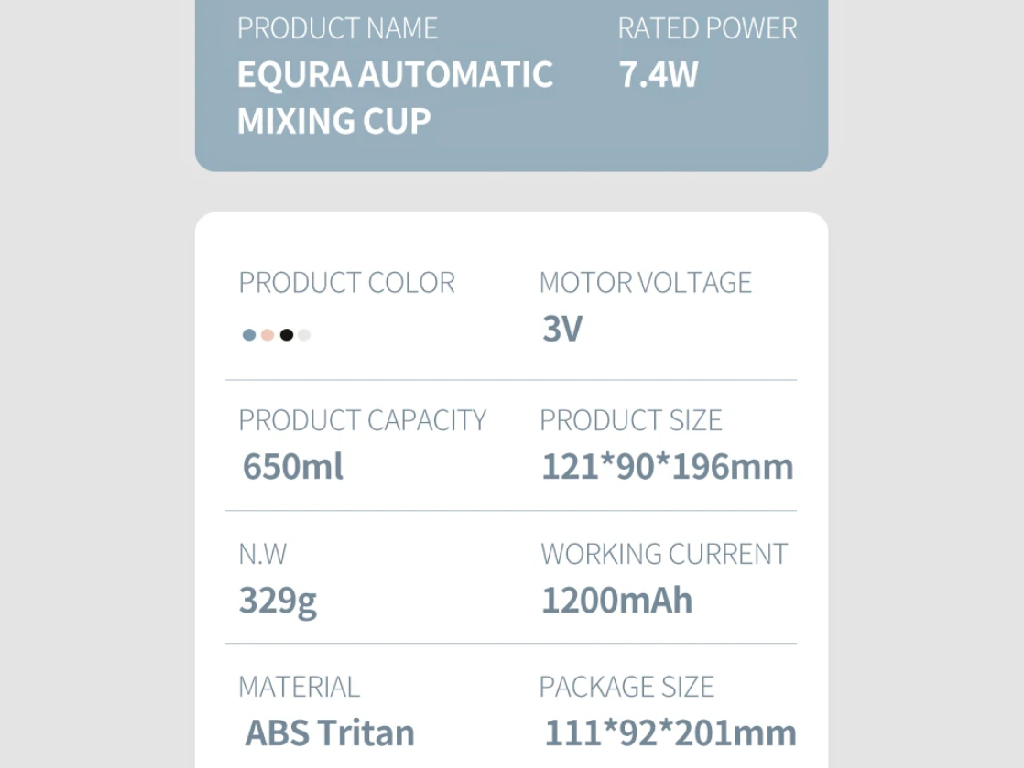The width and height of the screenshot is (1024, 768).
Task: Click the Rated Power heading
Action: (707, 28)
